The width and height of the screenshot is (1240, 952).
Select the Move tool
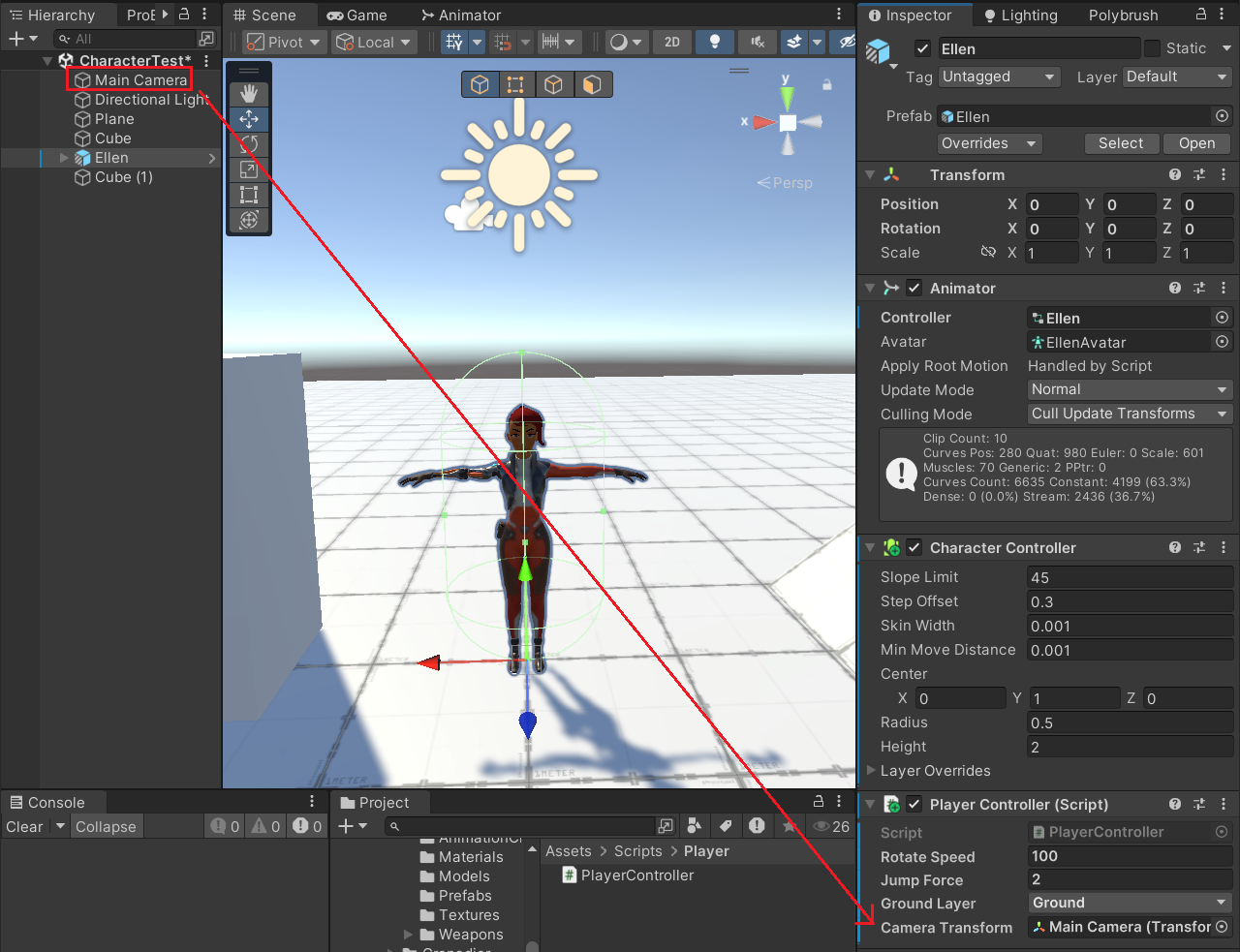[x=249, y=119]
